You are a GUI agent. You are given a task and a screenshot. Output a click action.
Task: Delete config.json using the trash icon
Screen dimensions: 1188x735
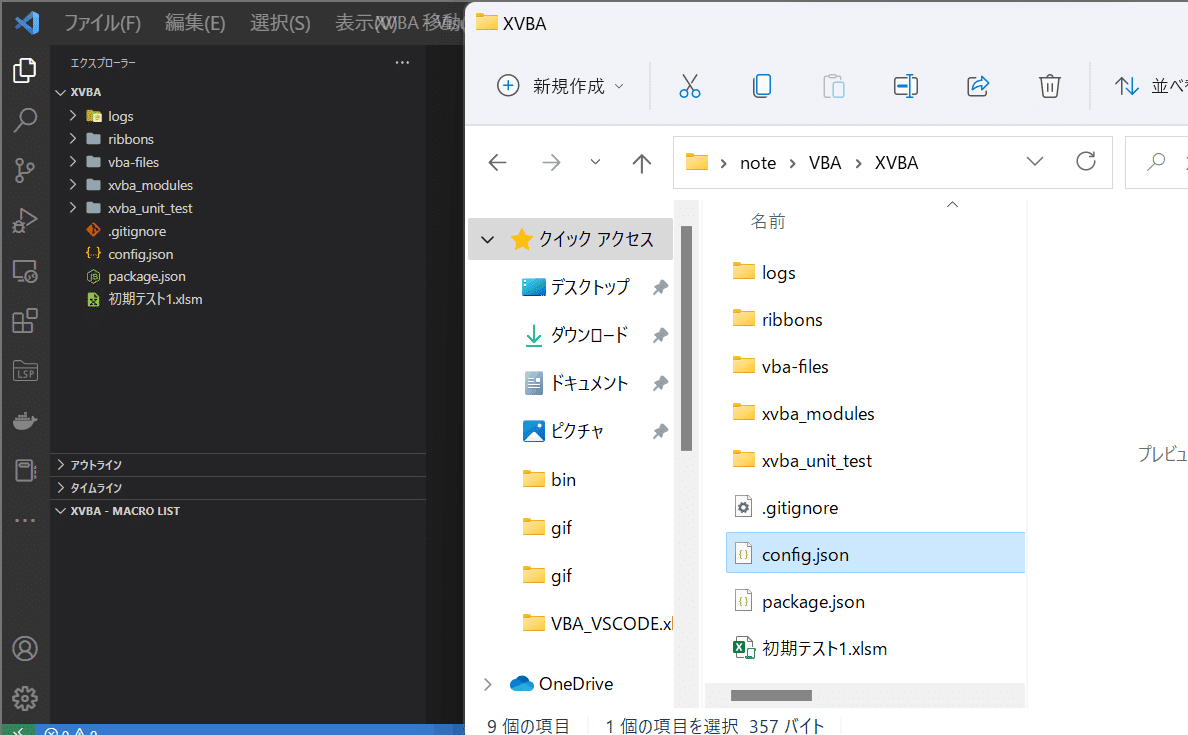1049,85
